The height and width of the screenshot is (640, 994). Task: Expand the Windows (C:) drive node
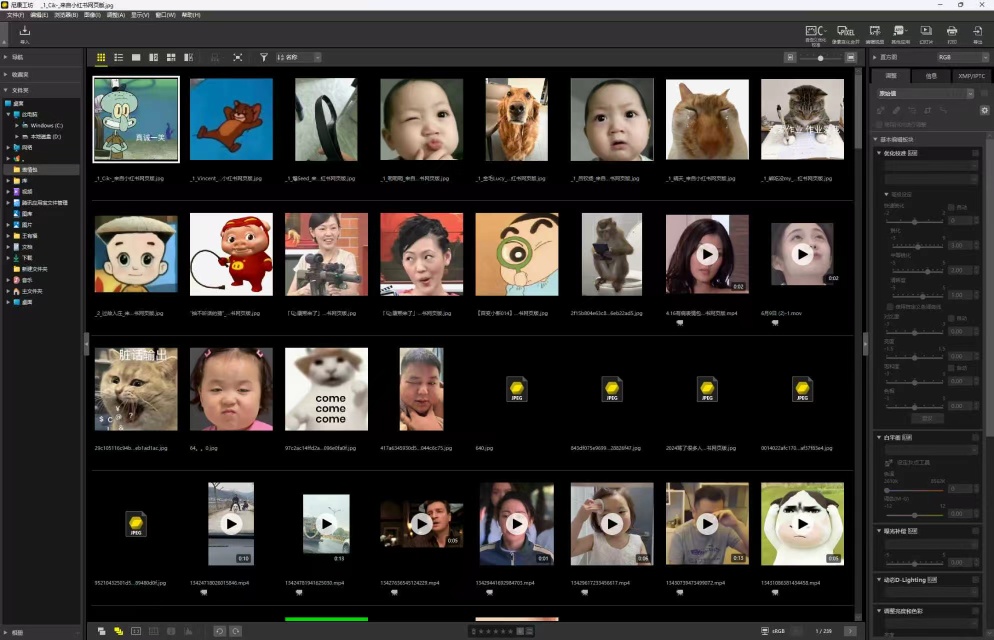tap(16, 125)
